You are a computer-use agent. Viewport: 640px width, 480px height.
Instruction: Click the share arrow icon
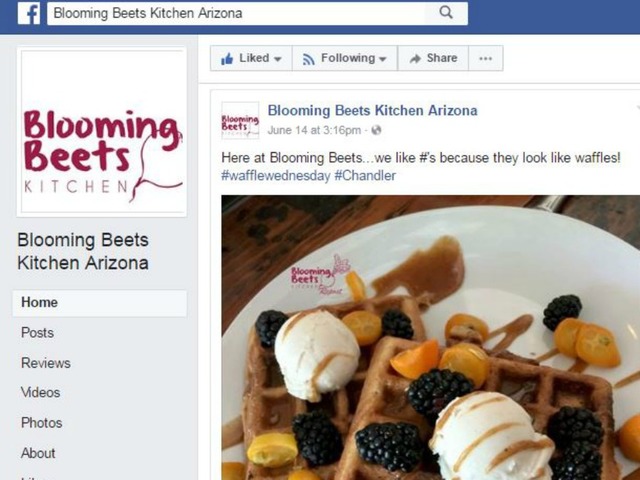point(415,59)
